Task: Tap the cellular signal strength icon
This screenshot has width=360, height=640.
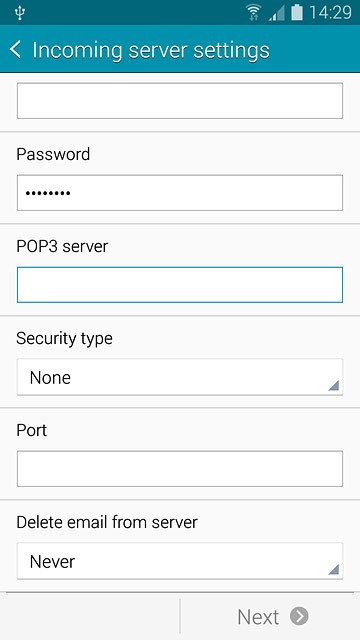Action: pos(277,13)
